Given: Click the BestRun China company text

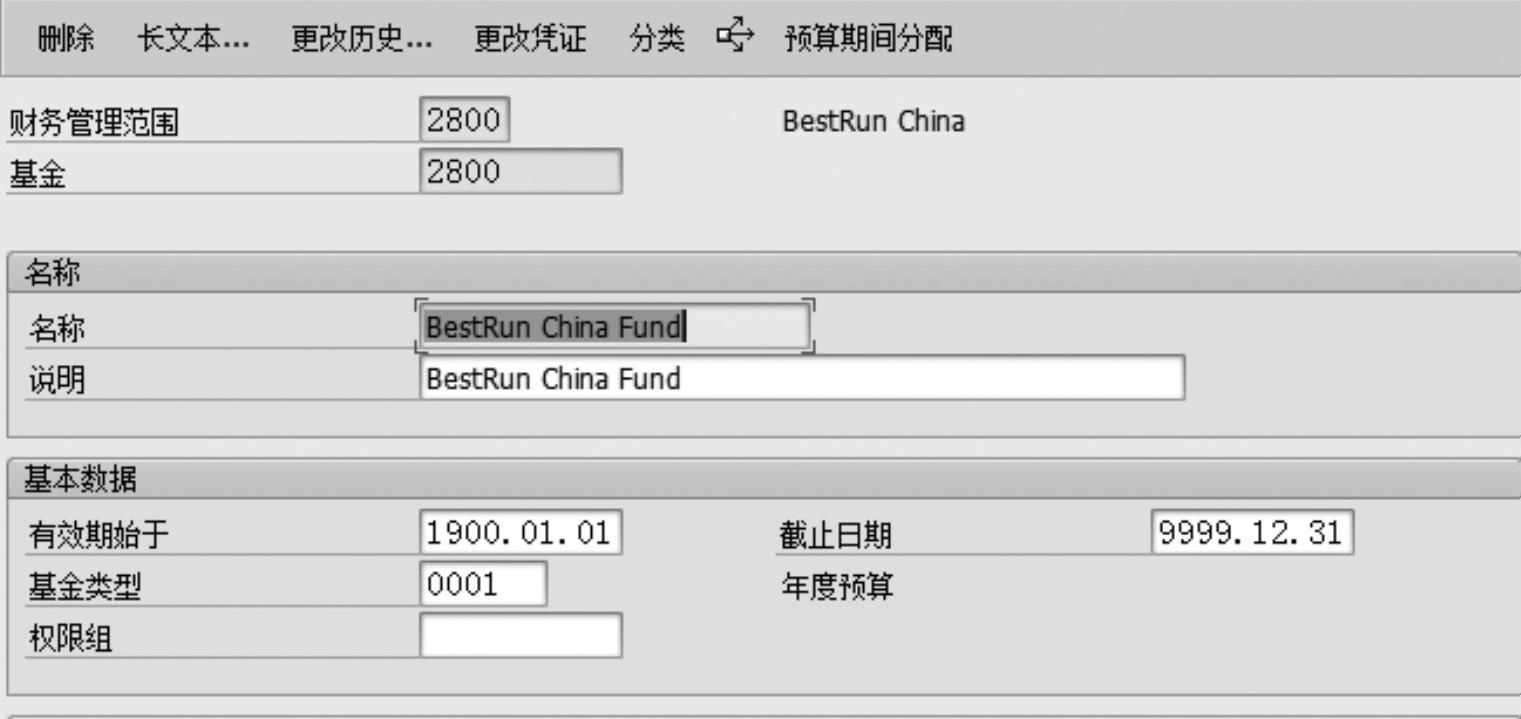Looking at the screenshot, I should (x=873, y=122).
